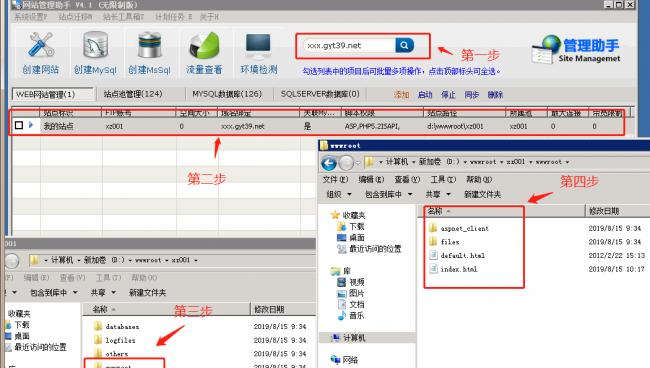Screen dimensions: 650x368
Task: Click the 创建MySql database icon
Action: click(x=95, y=44)
